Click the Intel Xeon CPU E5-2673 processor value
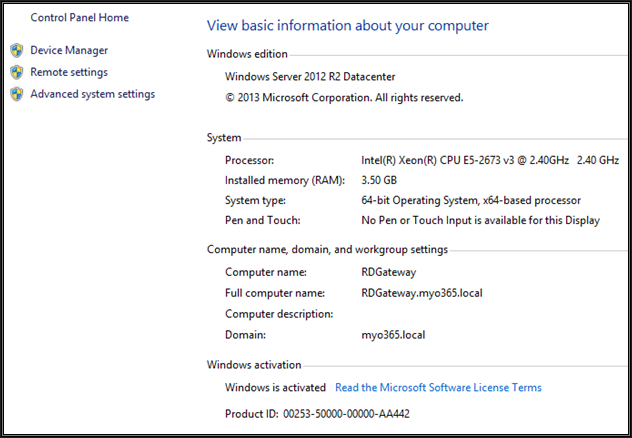Screen dimensions: 632x438 (490, 160)
